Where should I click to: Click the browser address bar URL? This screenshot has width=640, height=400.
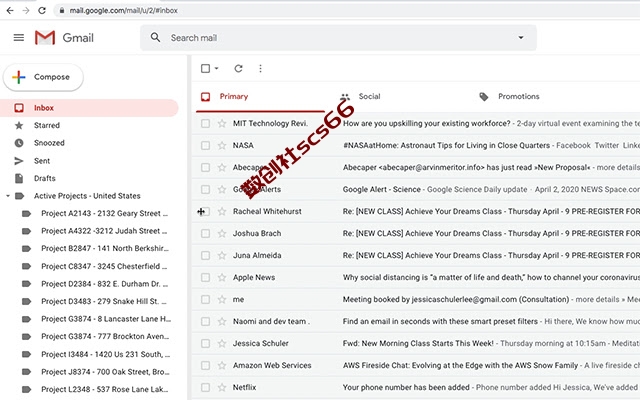(123, 11)
